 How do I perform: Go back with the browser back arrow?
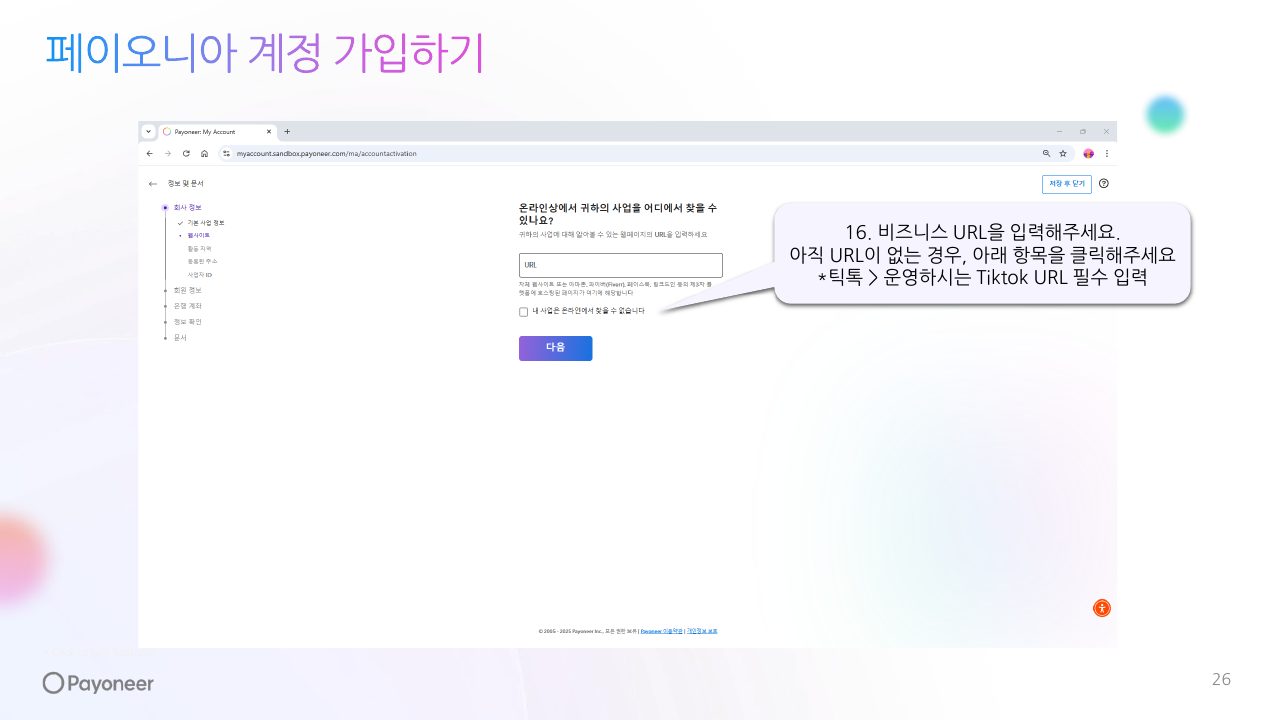[x=150, y=154]
